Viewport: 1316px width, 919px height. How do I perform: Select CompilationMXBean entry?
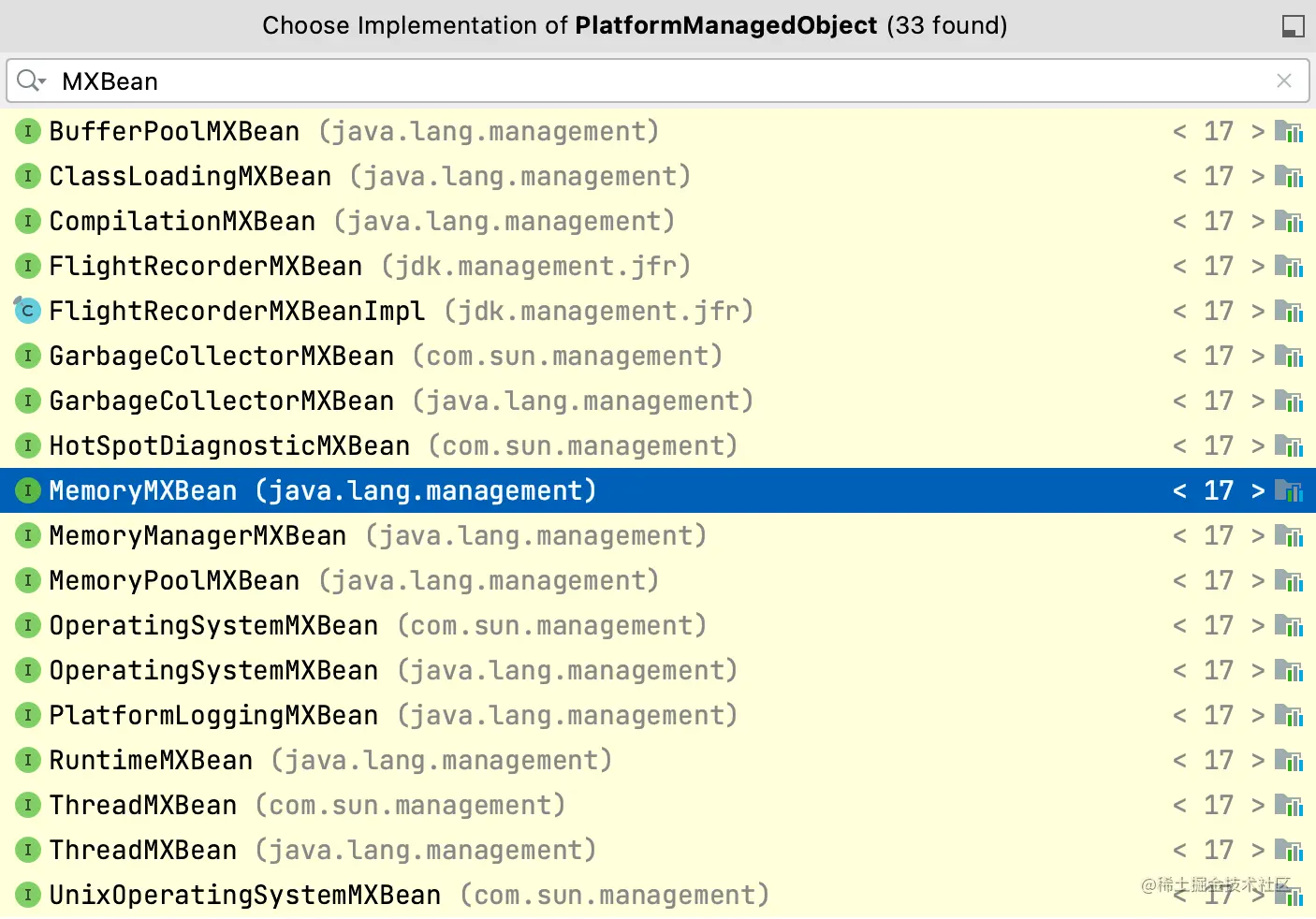pos(658,221)
